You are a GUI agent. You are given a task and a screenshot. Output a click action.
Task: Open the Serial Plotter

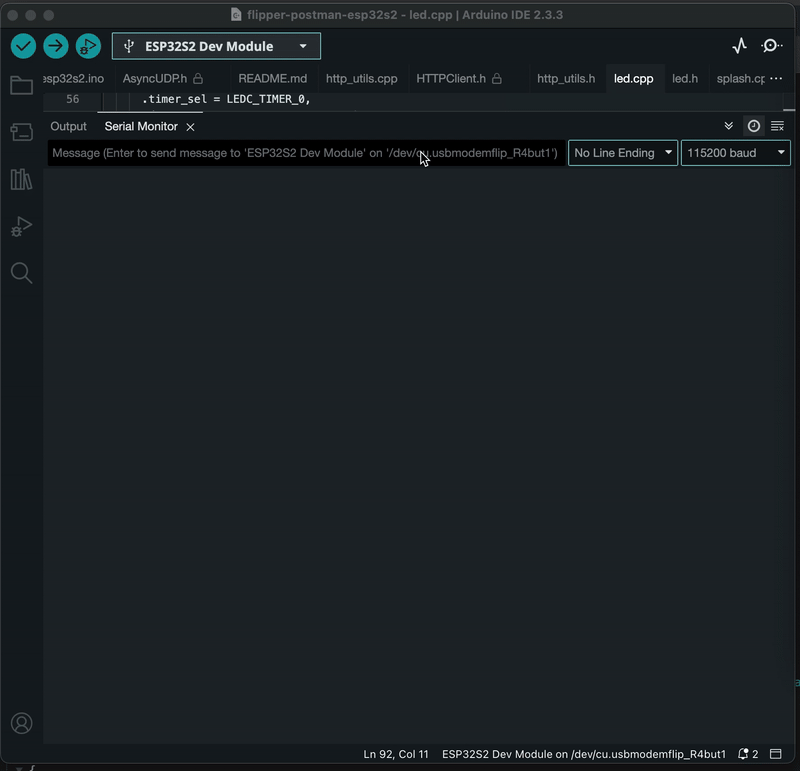(x=739, y=46)
